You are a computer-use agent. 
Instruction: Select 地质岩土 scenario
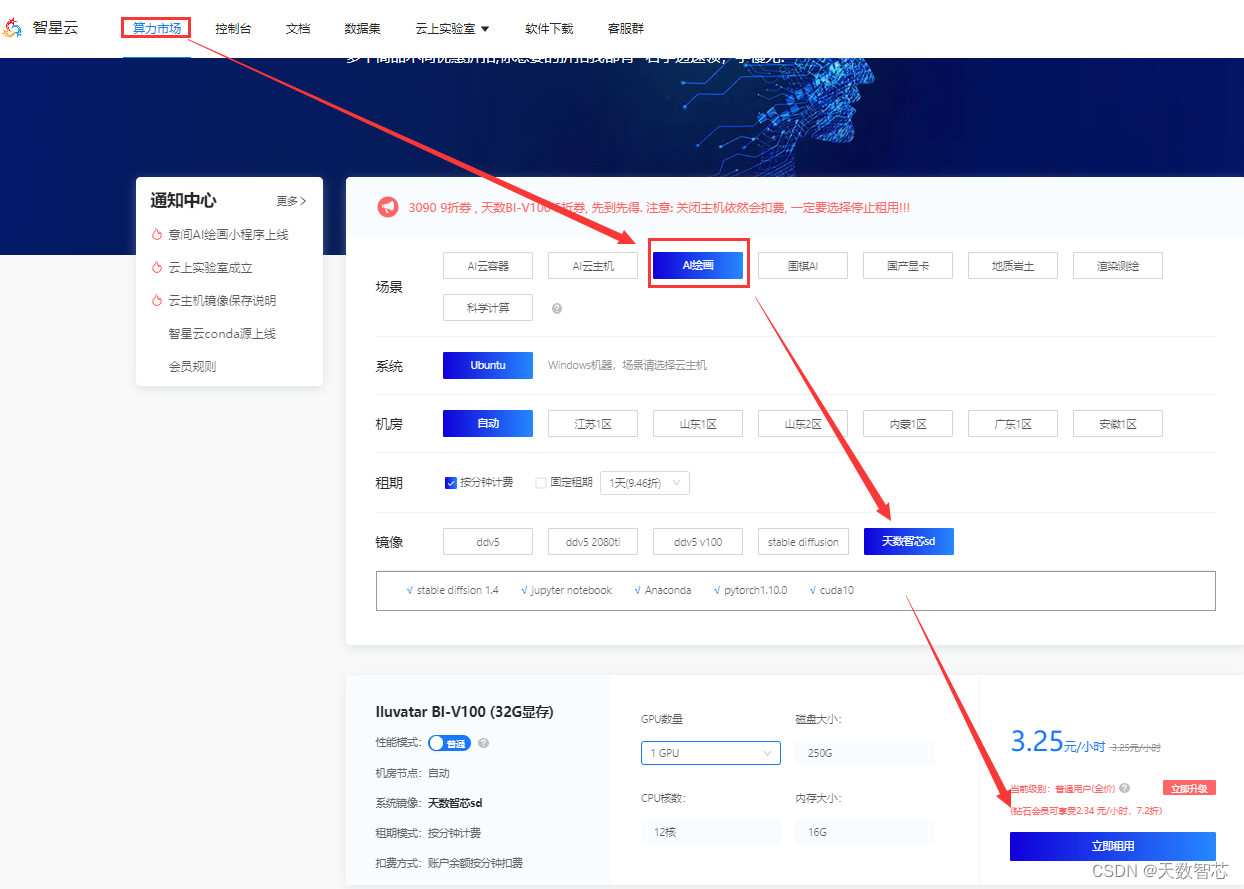pyautogui.click(x=1013, y=266)
